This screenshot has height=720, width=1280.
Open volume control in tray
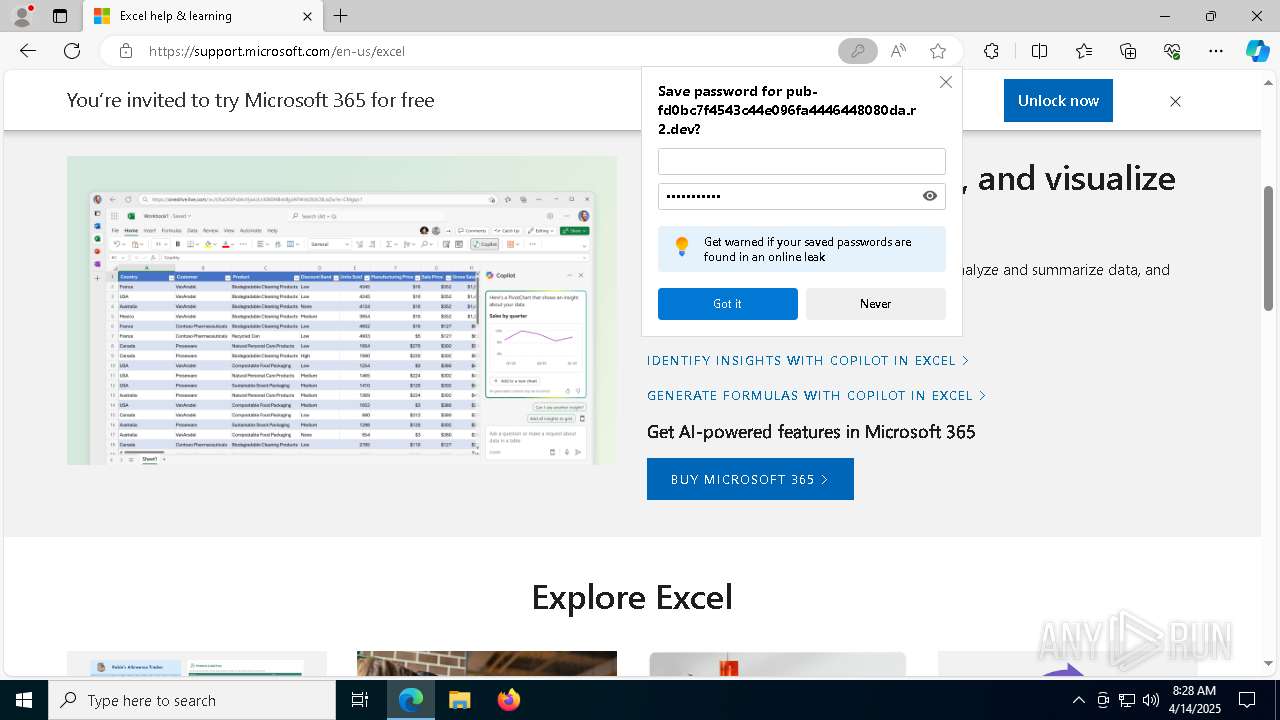(x=1151, y=700)
